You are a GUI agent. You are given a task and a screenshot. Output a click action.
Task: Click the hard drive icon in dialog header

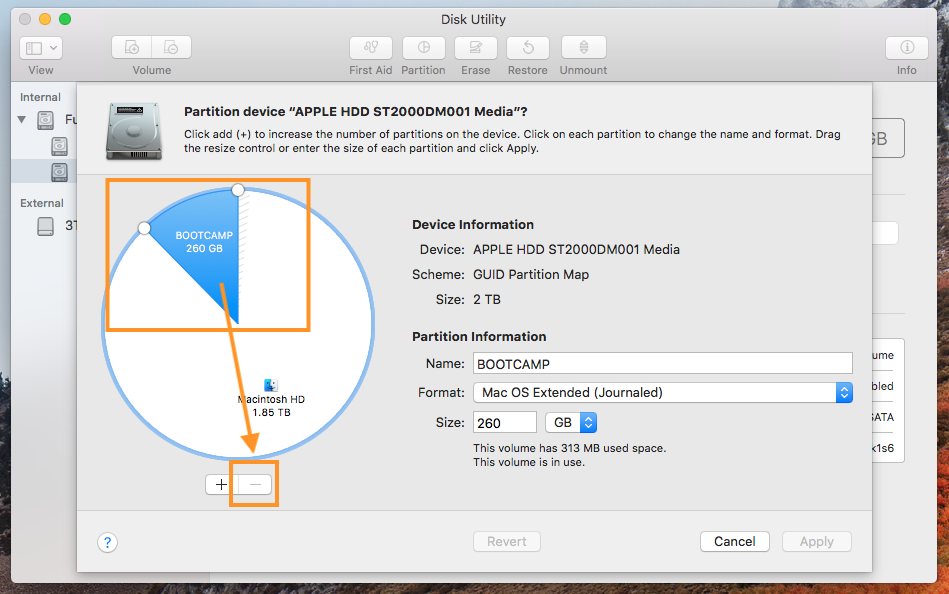point(134,131)
